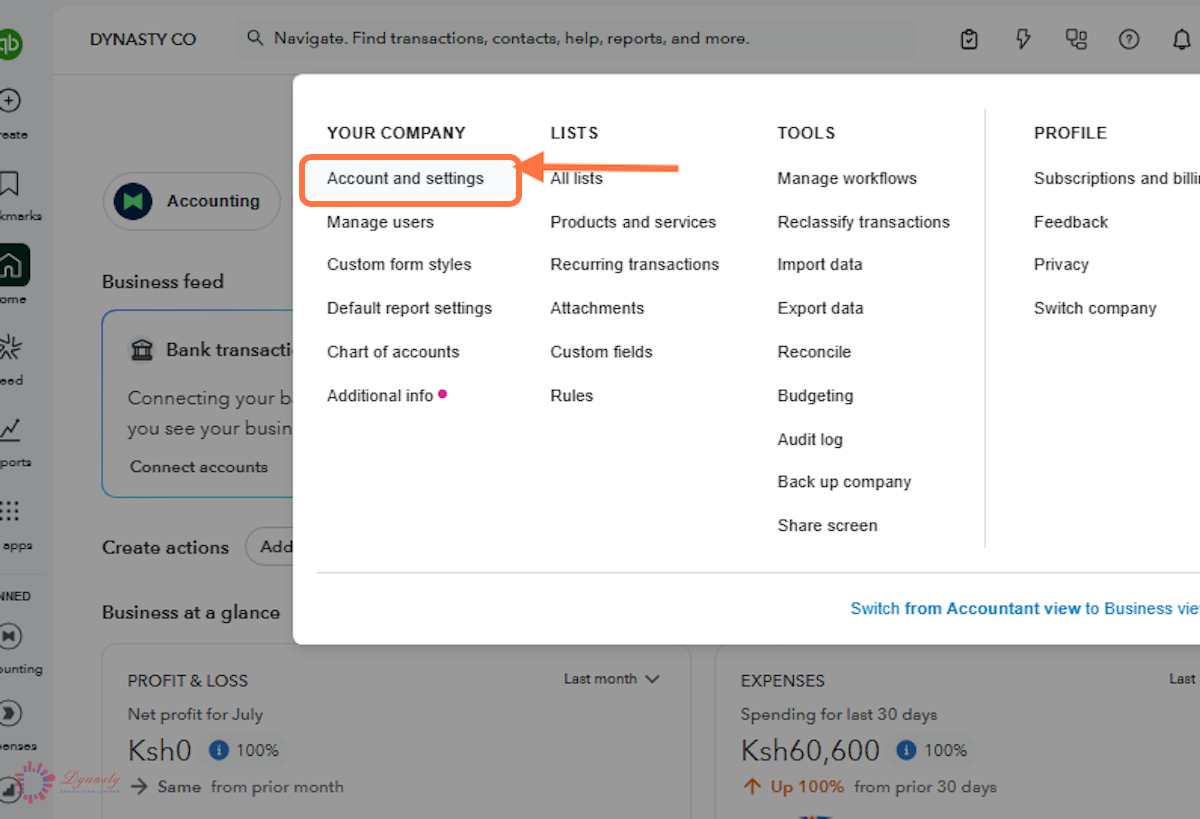1200x819 pixels.
Task: Open Default report settings
Action: click(409, 308)
